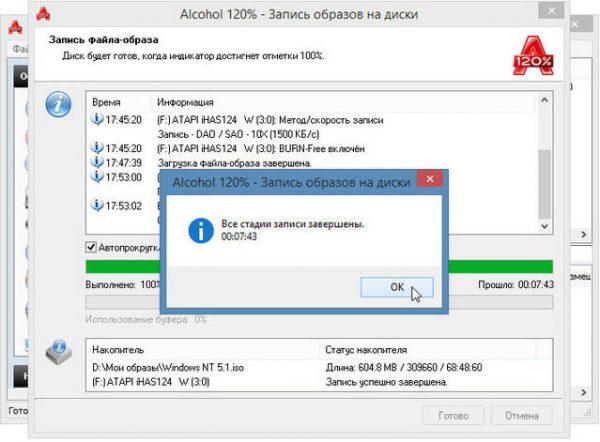This screenshot has height=442, width=600.
Task: Click the blue info icon in dialog
Action: point(201,230)
